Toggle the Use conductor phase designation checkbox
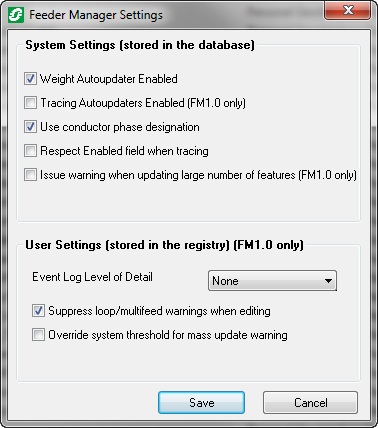 coord(30,127)
